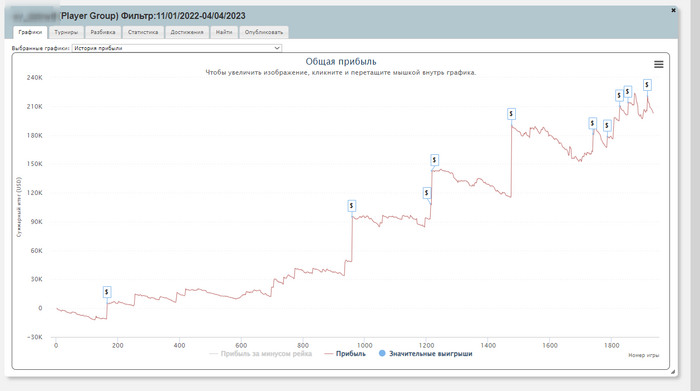Screen dimensions: 700x391
Task: Click the win marker near game 165
Action: [107, 292]
